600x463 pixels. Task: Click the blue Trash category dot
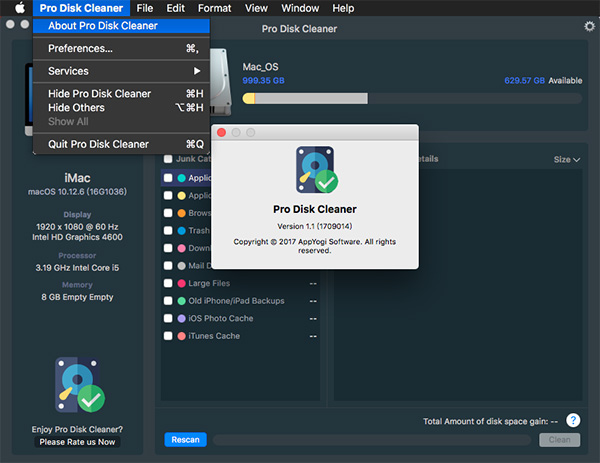point(182,231)
